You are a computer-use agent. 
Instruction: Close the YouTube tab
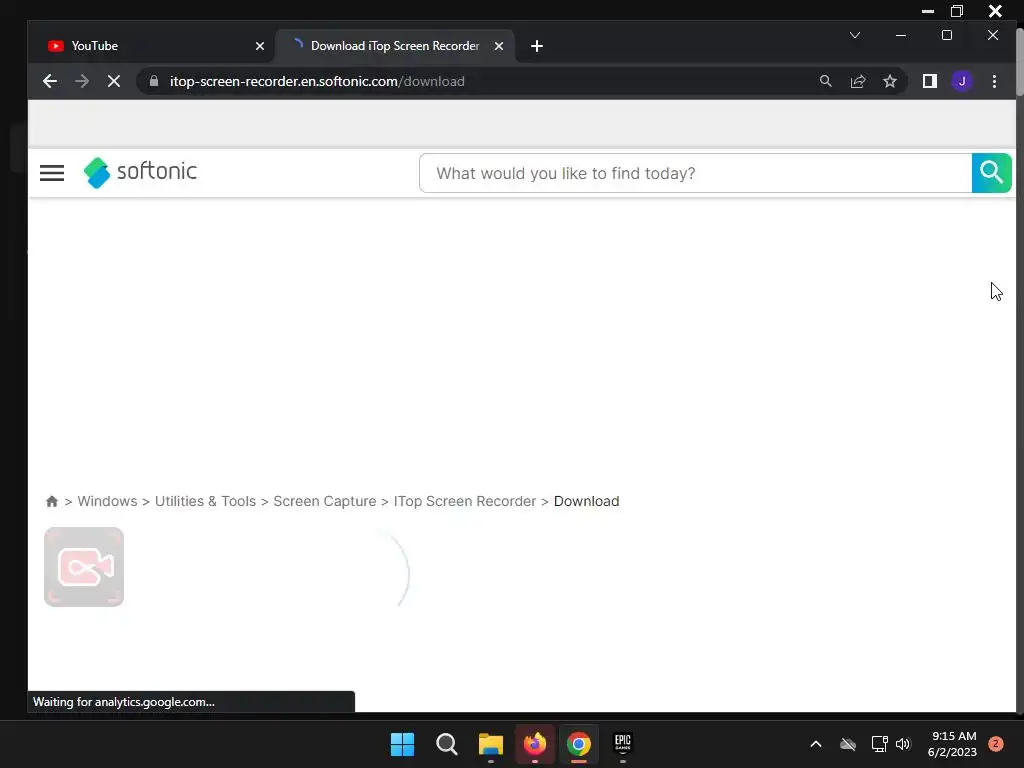[x=260, y=46]
